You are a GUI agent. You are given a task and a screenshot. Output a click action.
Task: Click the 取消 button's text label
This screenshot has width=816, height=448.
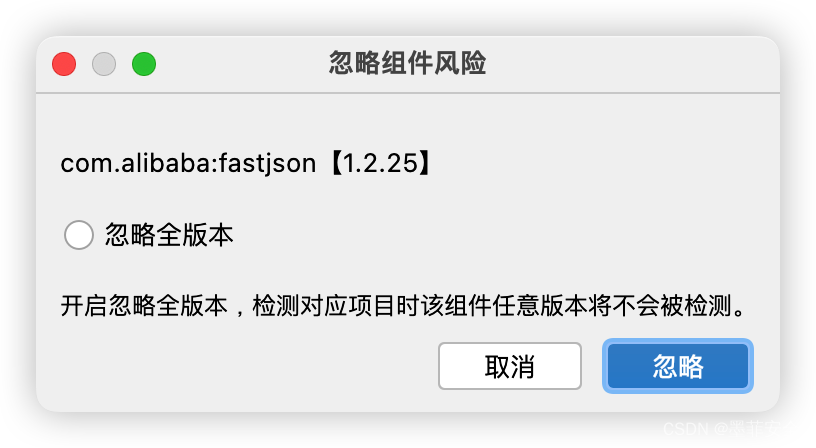click(x=509, y=366)
